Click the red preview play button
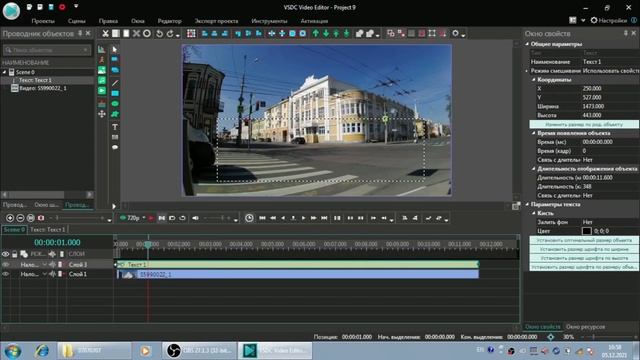The image size is (640, 360). click(151, 218)
